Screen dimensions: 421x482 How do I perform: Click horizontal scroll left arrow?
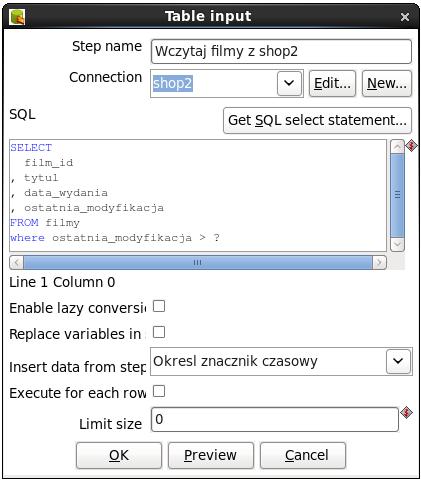point(17,262)
